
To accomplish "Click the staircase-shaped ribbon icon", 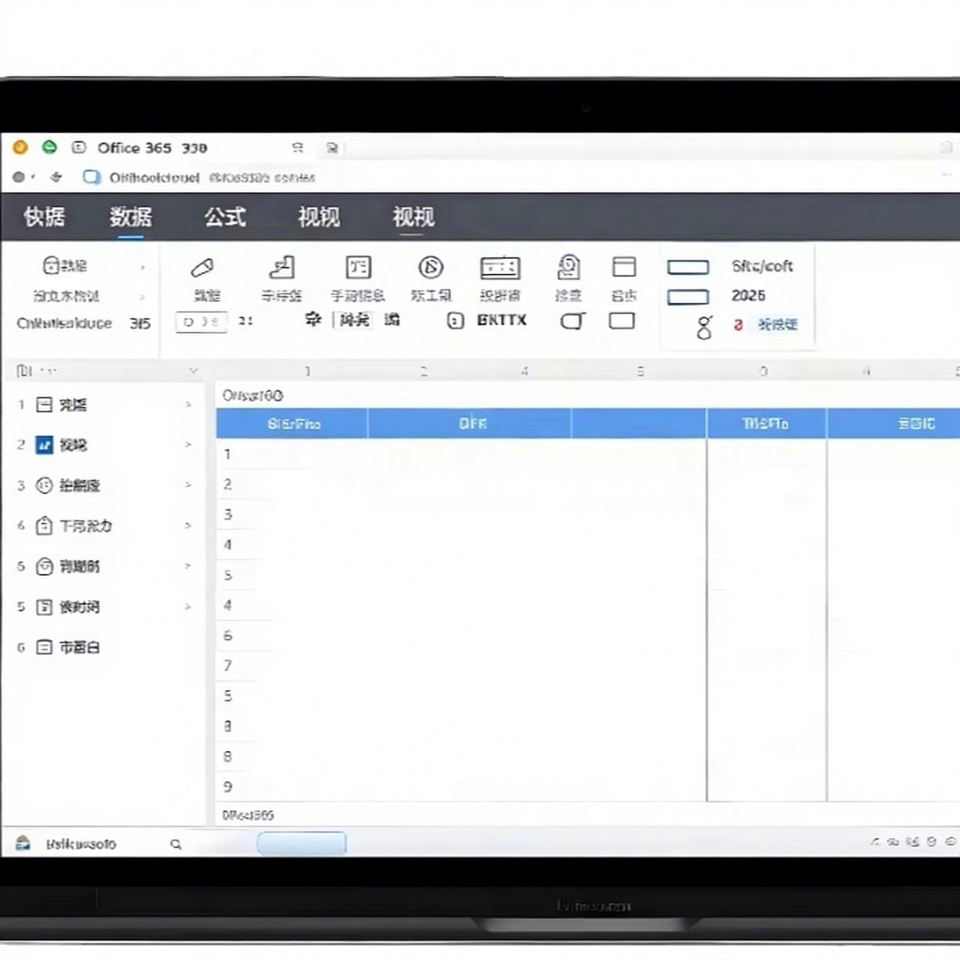I will point(282,268).
